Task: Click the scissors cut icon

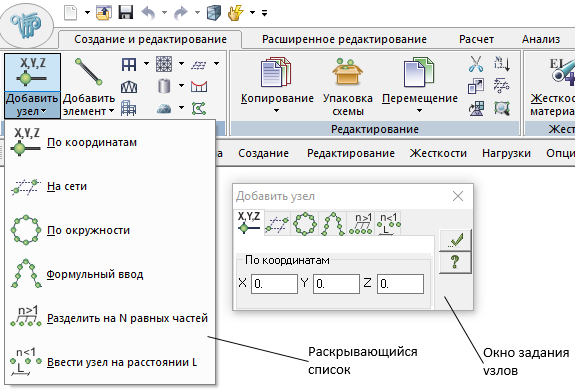Action: [x=476, y=64]
